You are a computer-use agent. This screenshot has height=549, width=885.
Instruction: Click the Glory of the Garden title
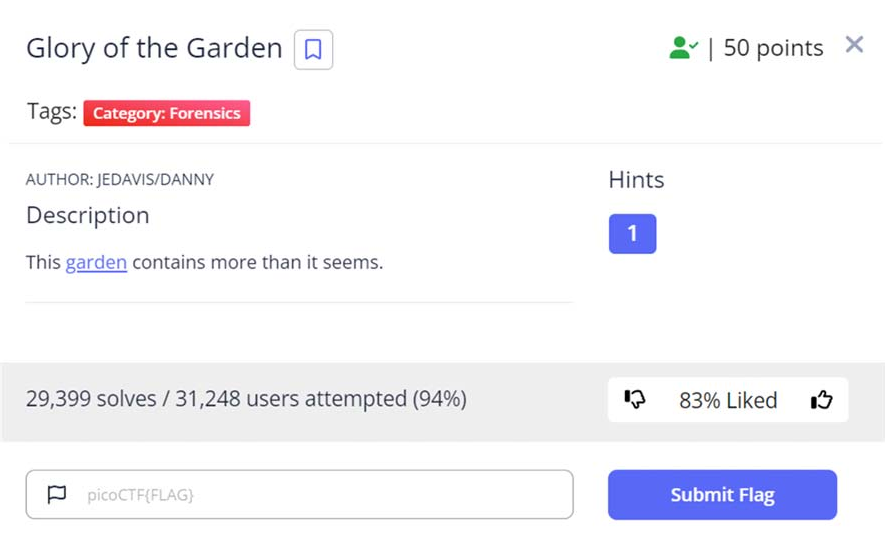click(154, 48)
